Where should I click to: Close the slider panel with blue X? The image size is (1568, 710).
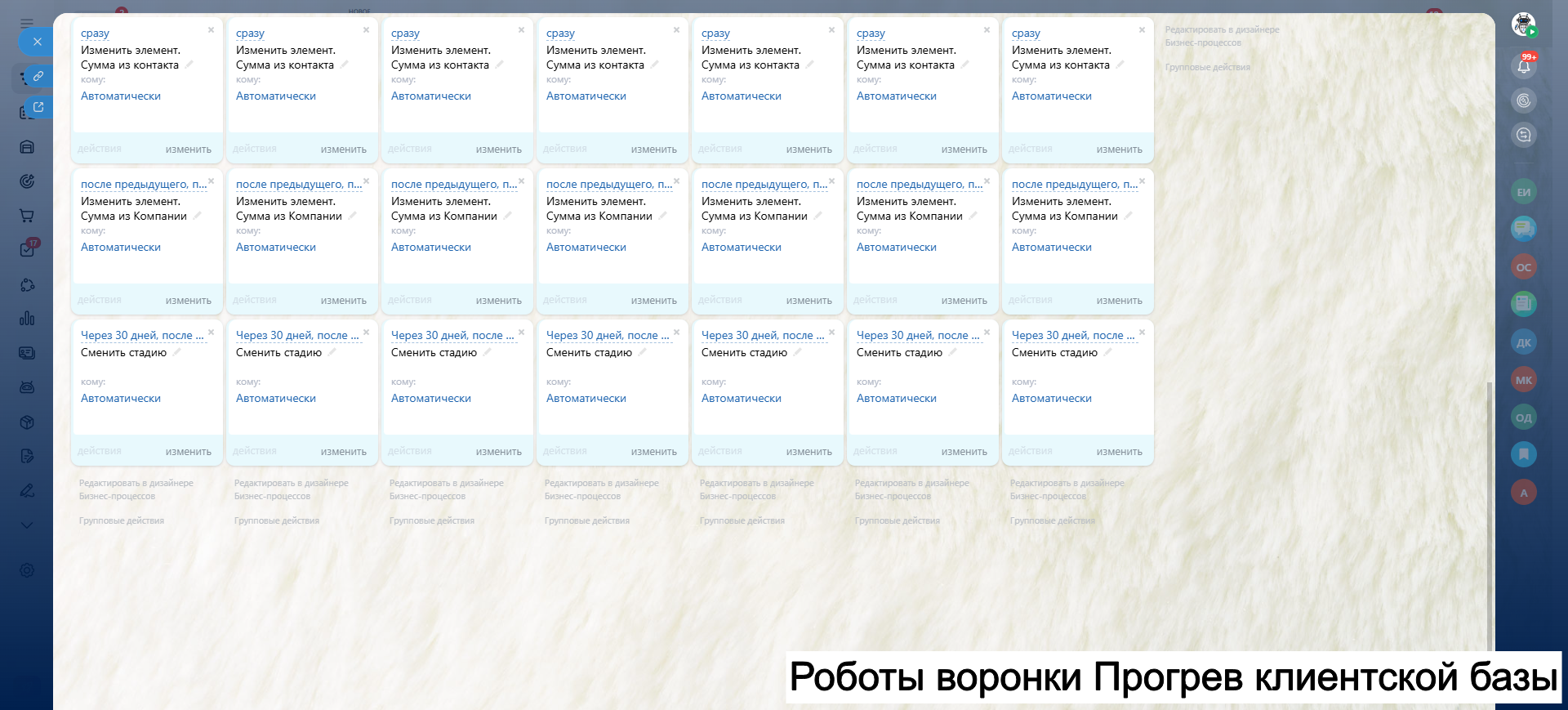(x=37, y=42)
